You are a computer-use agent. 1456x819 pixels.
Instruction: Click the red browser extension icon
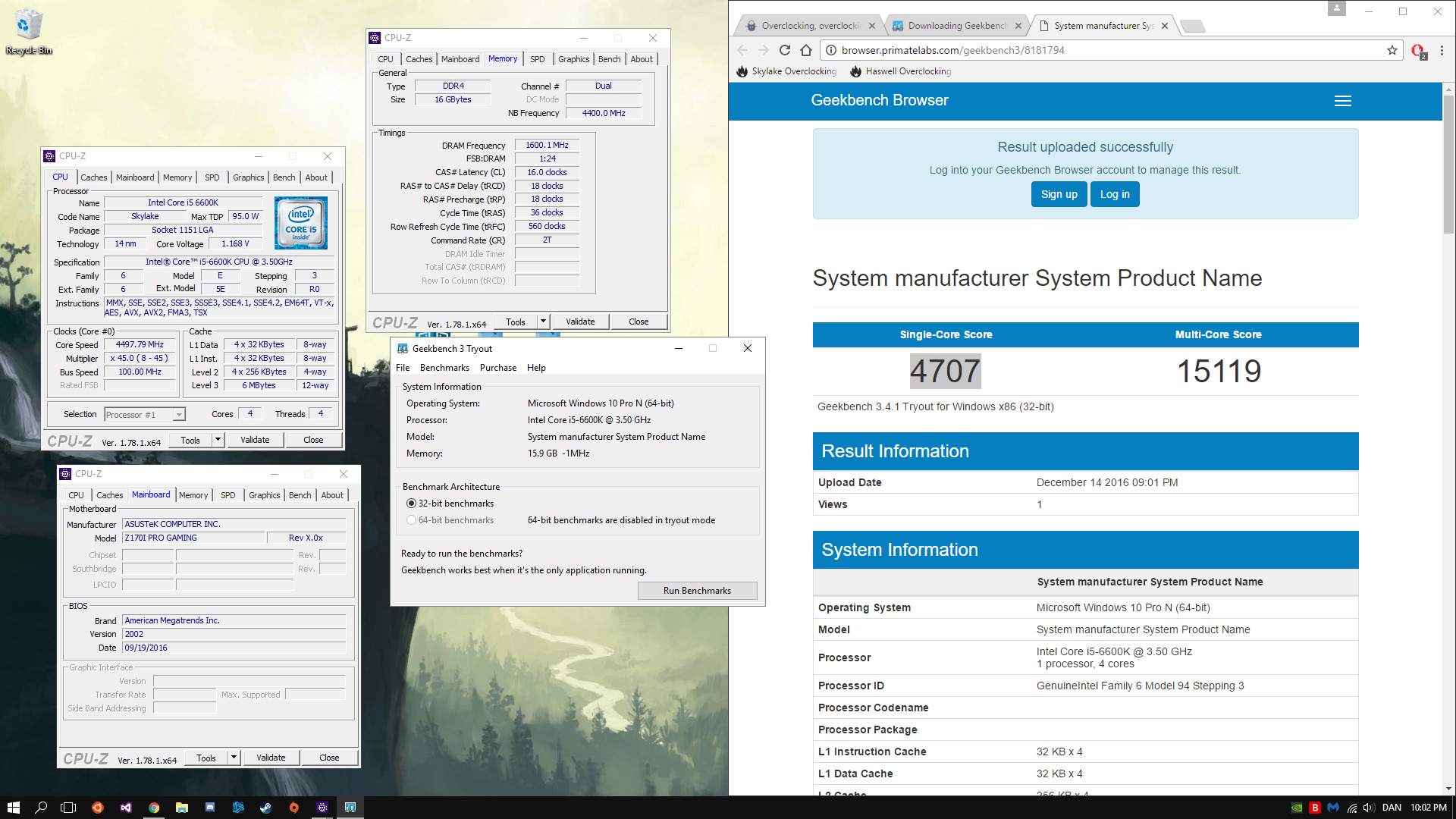click(1418, 51)
